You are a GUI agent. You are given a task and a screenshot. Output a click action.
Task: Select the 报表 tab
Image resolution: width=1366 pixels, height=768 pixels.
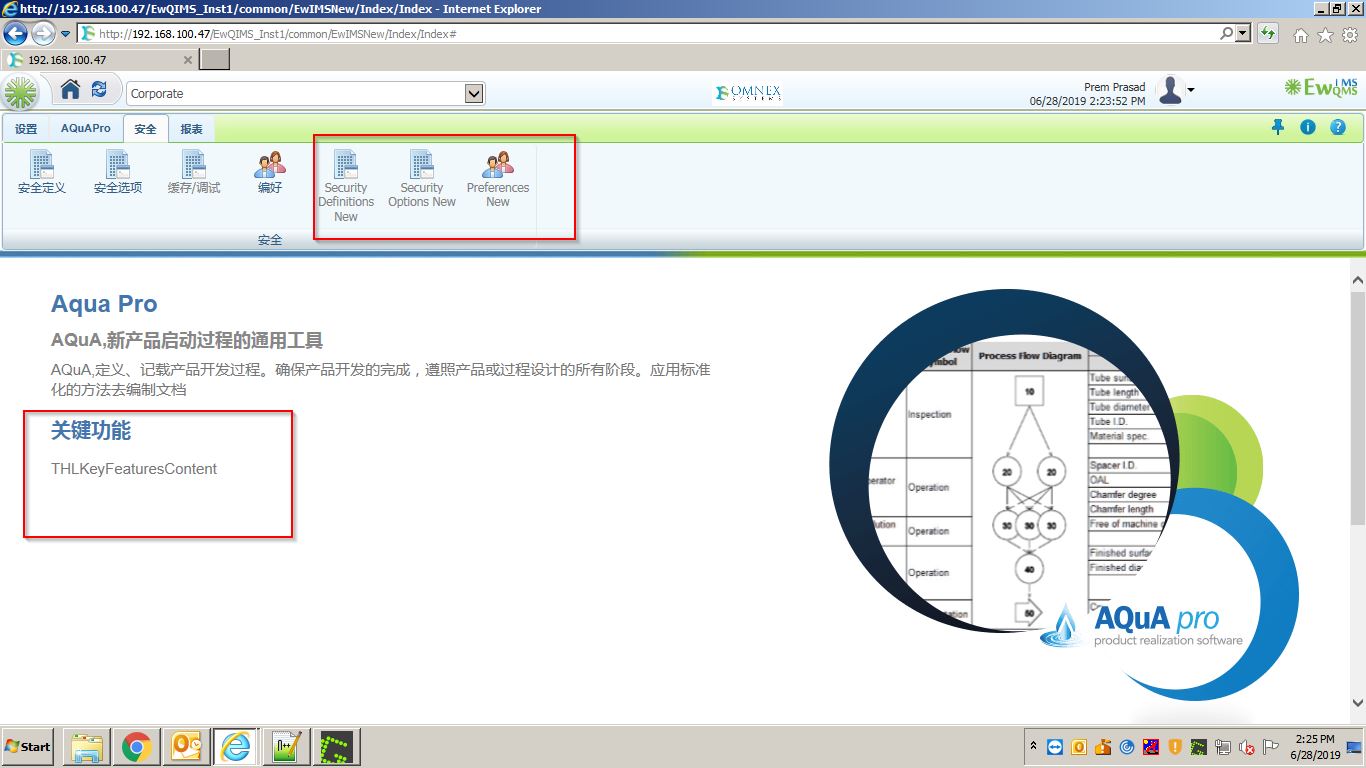(192, 129)
